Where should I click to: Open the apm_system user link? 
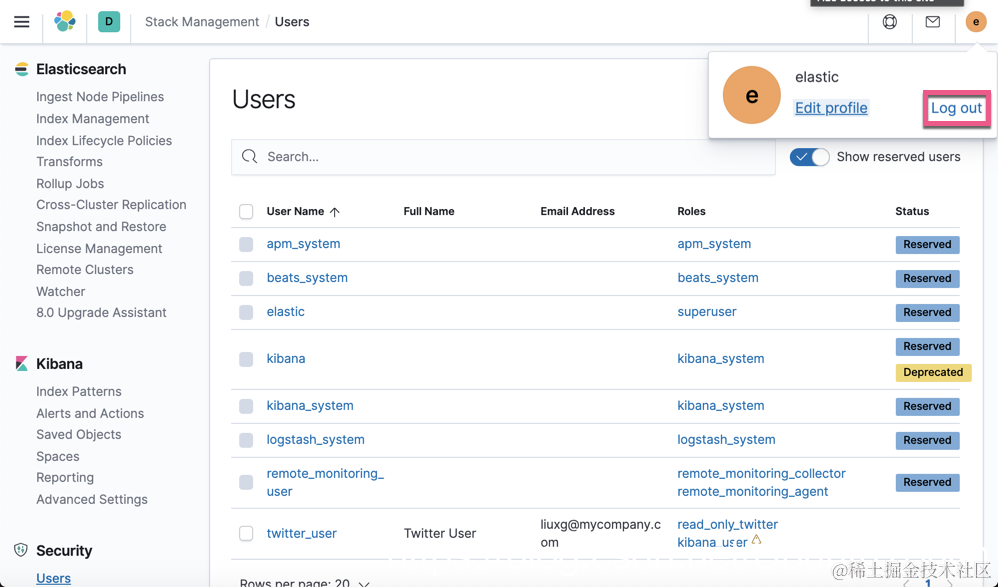[304, 244]
